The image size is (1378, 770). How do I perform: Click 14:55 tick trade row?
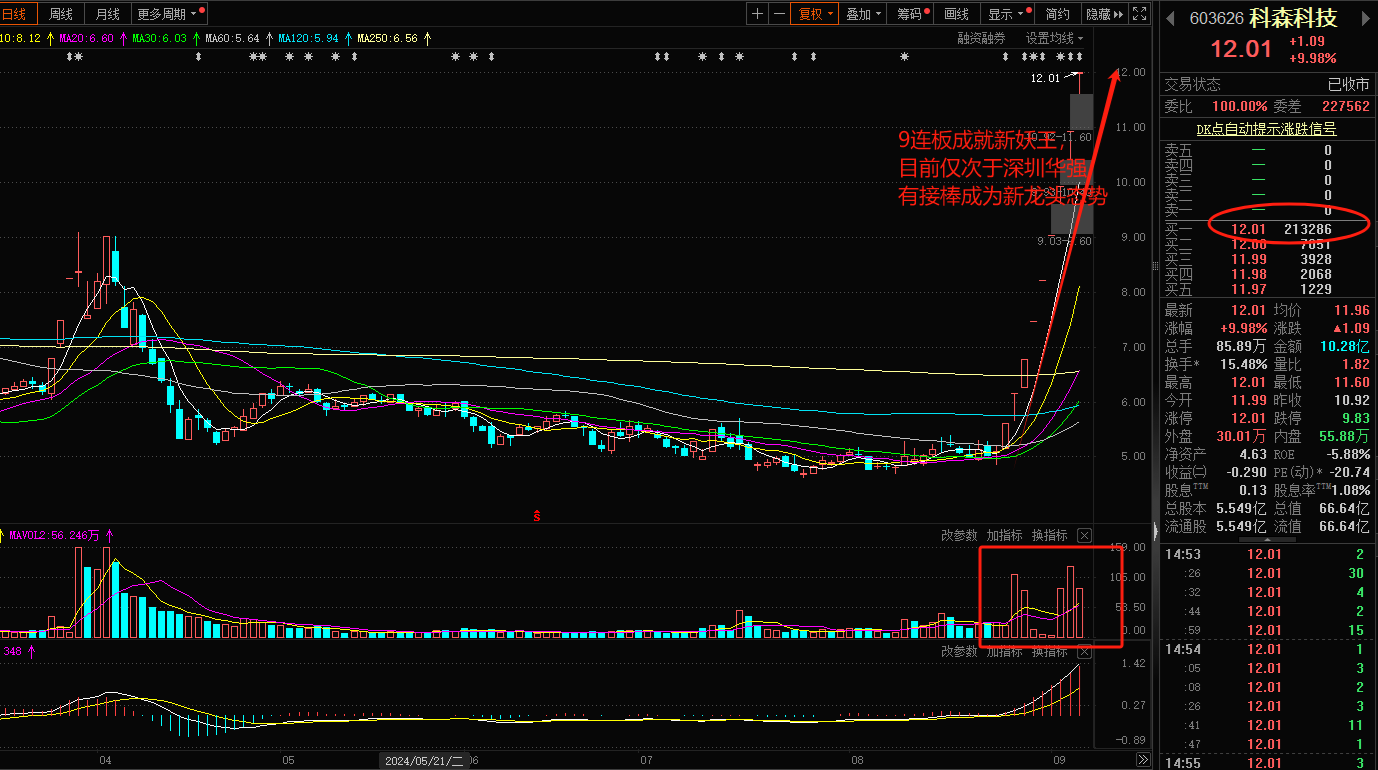point(1266,763)
